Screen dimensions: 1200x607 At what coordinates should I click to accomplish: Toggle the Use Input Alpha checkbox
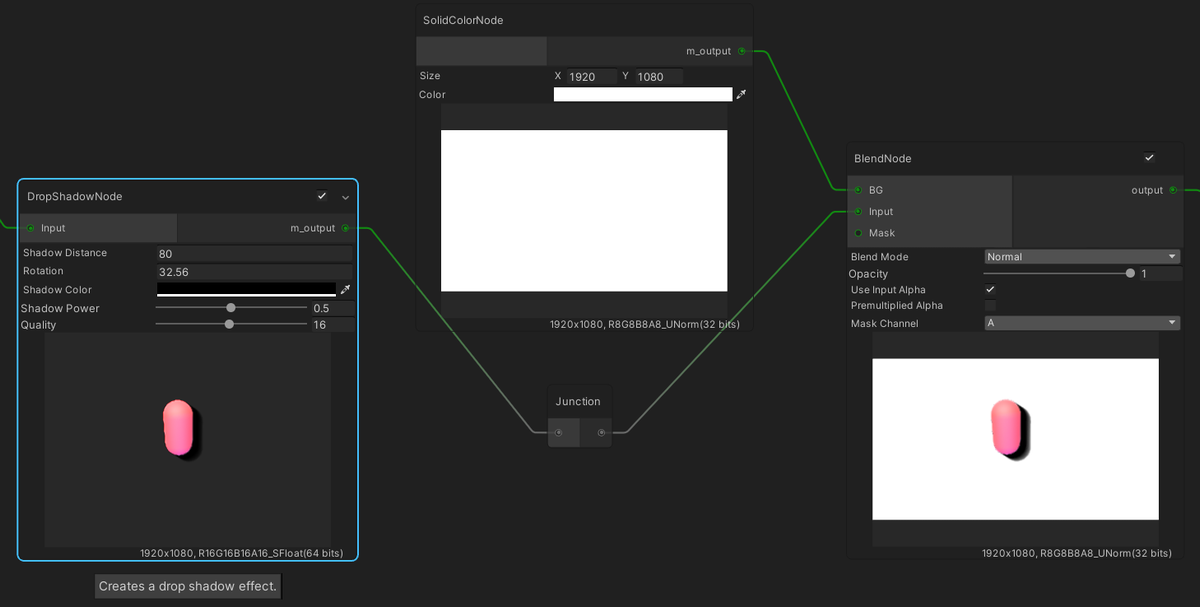click(990, 290)
